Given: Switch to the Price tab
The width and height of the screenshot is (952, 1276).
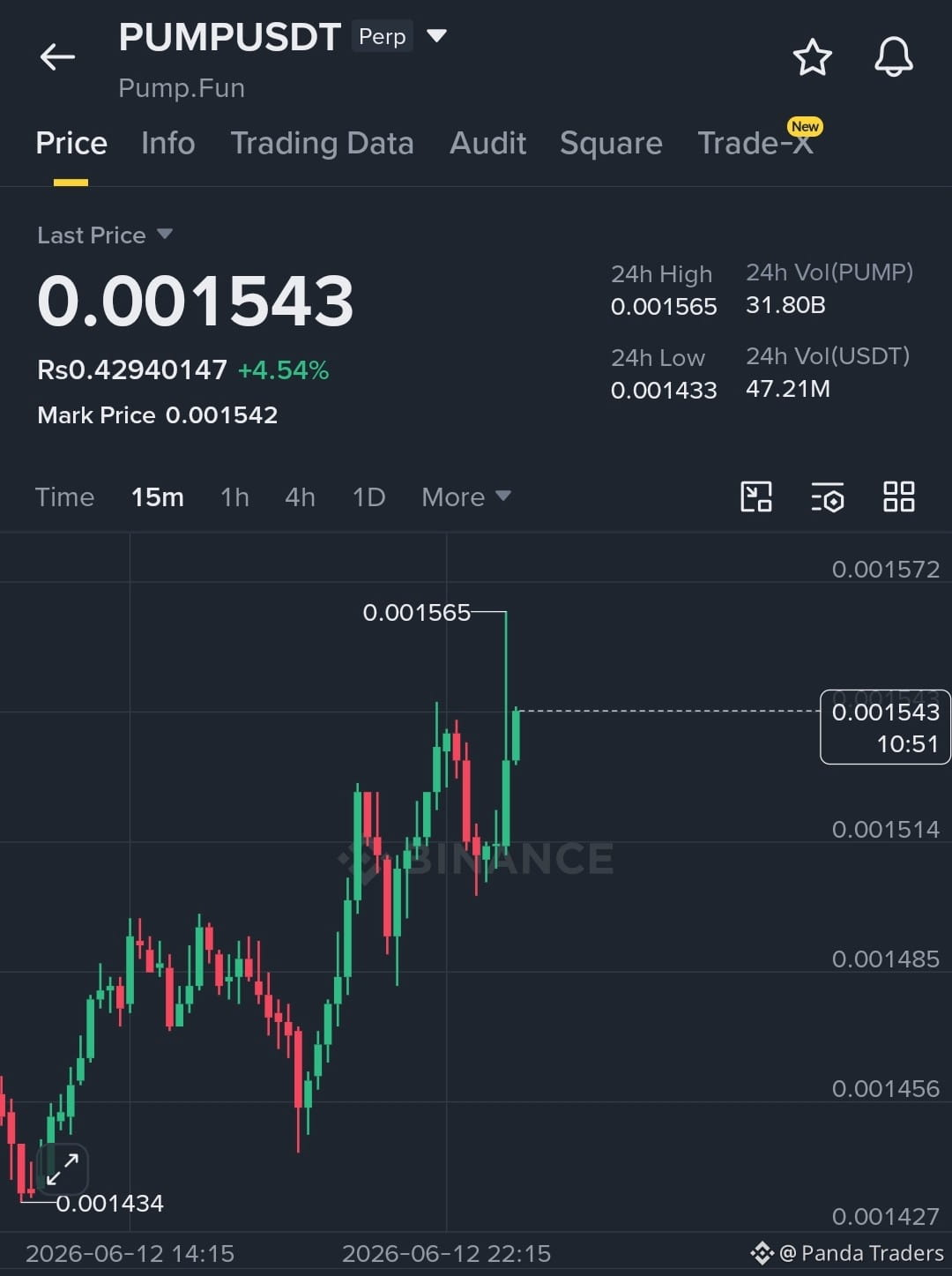Looking at the screenshot, I should point(71,143).
